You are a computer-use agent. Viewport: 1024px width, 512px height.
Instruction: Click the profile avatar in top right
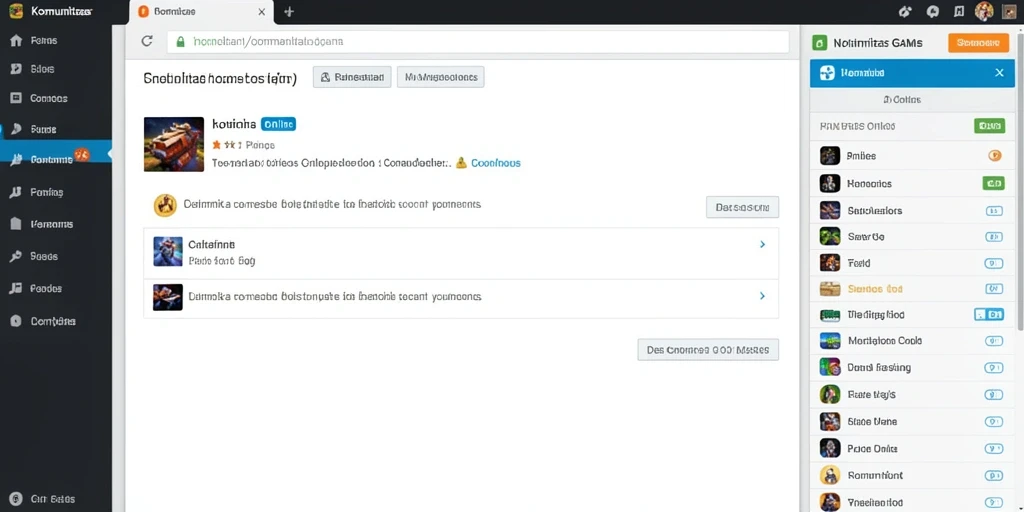984,11
